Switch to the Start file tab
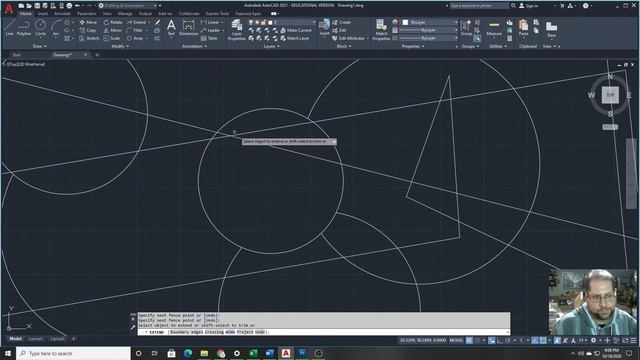The height and width of the screenshot is (360, 640). (x=17, y=55)
